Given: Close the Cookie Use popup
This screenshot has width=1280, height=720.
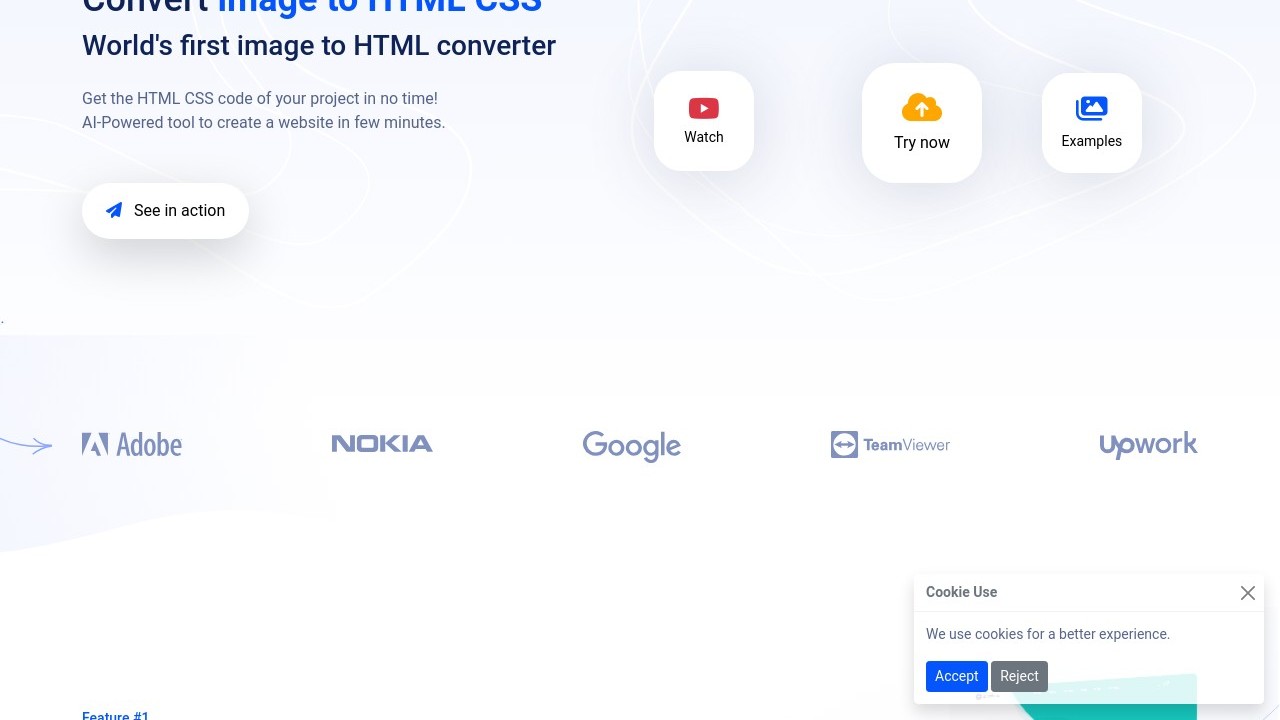Looking at the screenshot, I should tap(1248, 593).
